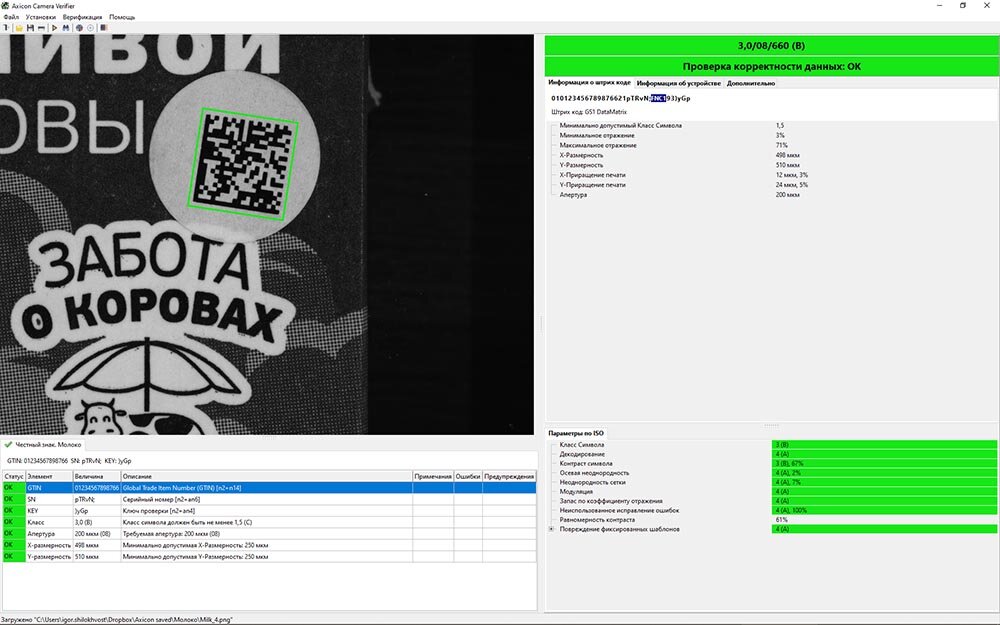Image resolution: width=1000 pixels, height=625 pixels.
Task: Switch to Информация об устройстве tab
Action: pos(679,84)
